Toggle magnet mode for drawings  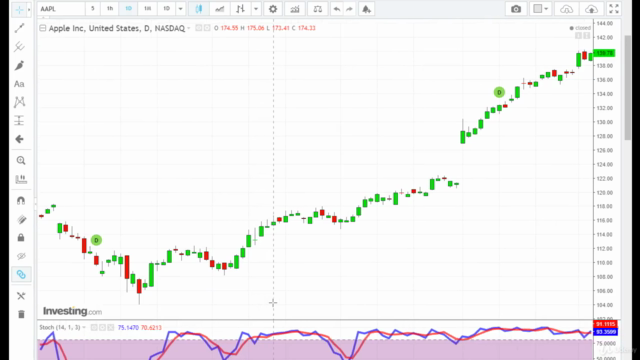pos(21,200)
